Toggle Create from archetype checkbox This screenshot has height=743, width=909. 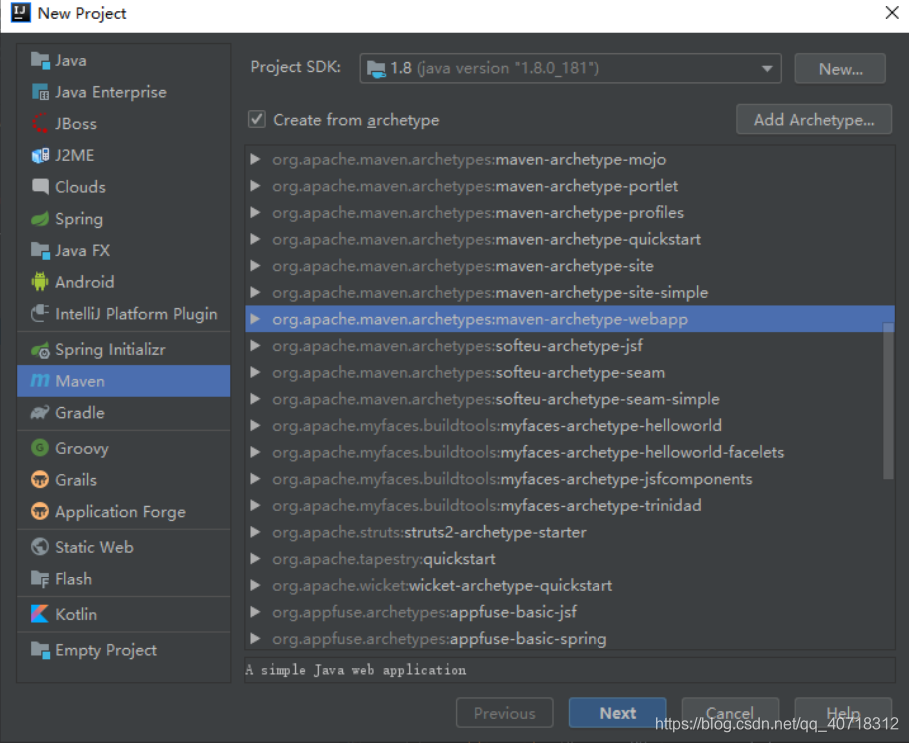coord(257,119)
